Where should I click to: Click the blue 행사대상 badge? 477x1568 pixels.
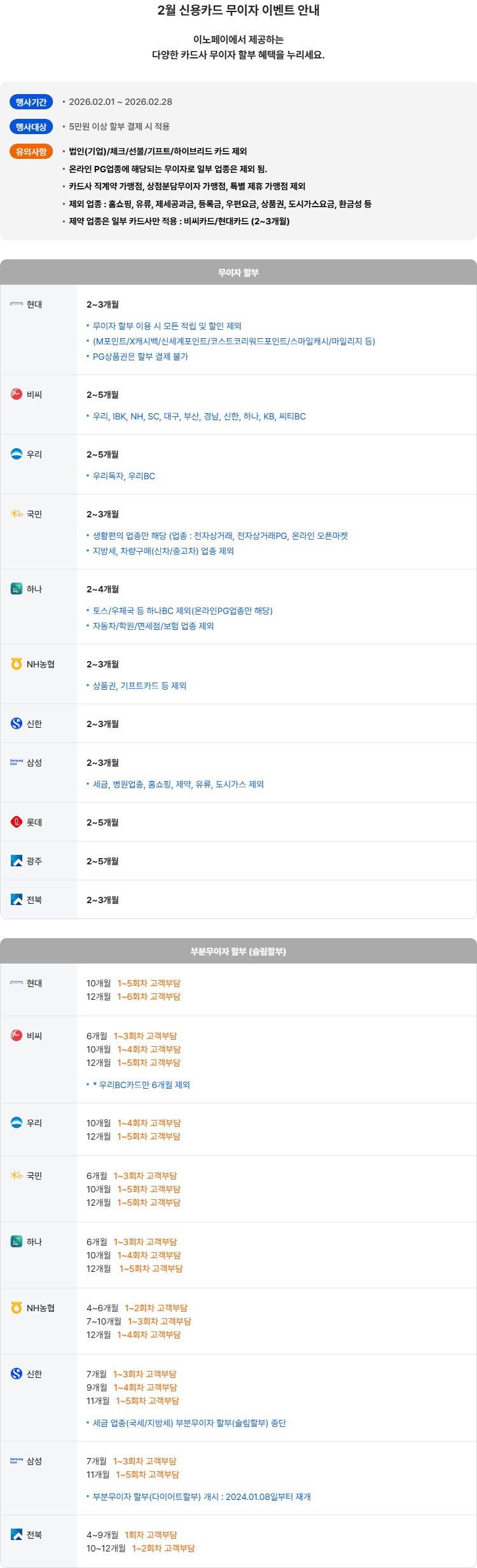coord(31,126)
